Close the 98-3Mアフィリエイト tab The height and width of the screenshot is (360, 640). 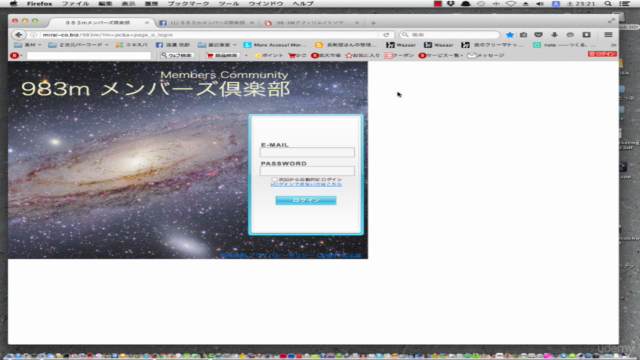pos(357,23)
